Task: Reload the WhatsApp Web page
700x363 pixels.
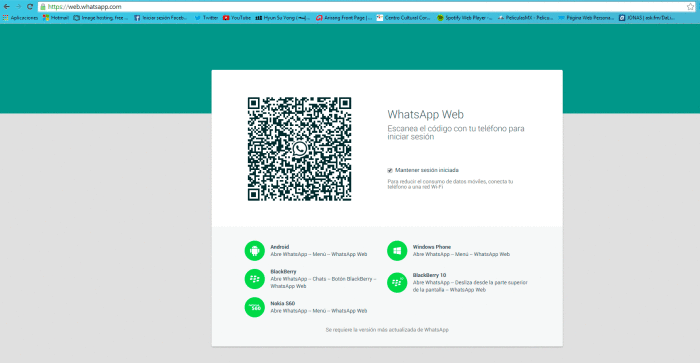Action: coord(30,7)
